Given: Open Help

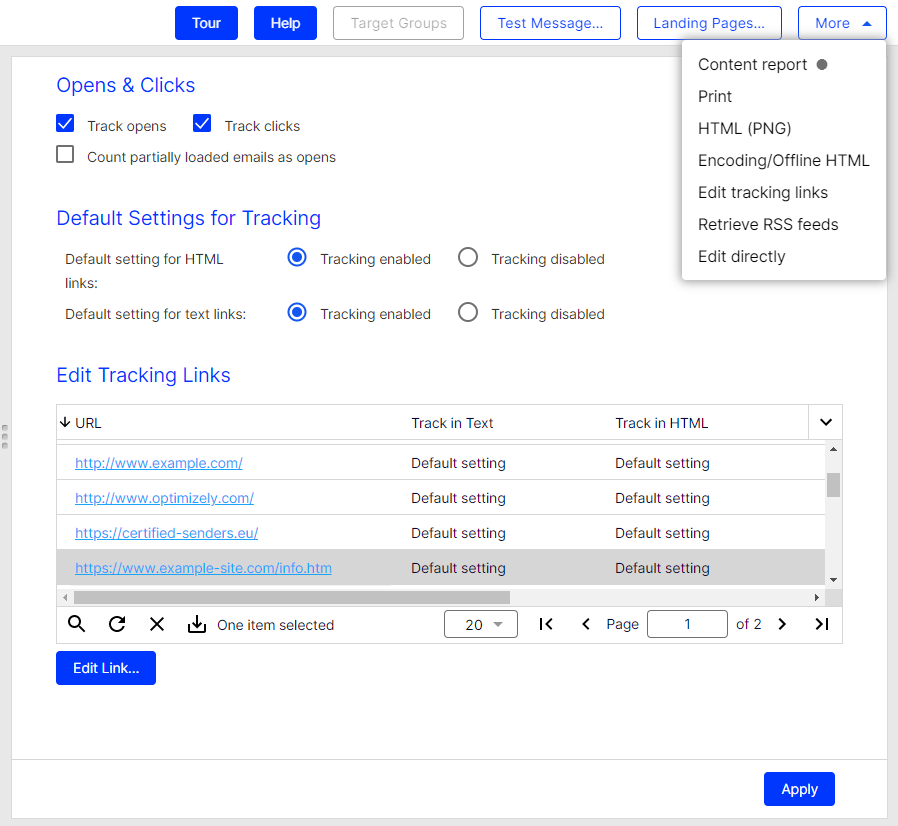Looking at the screenshot, I should (285, 23).
